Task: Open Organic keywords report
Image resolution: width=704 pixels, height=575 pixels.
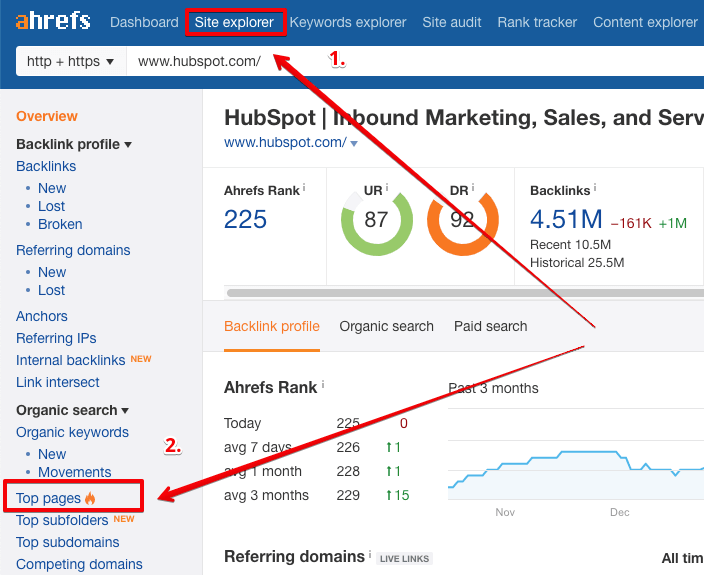Action: pyautogui.click(x=72, y=432)
